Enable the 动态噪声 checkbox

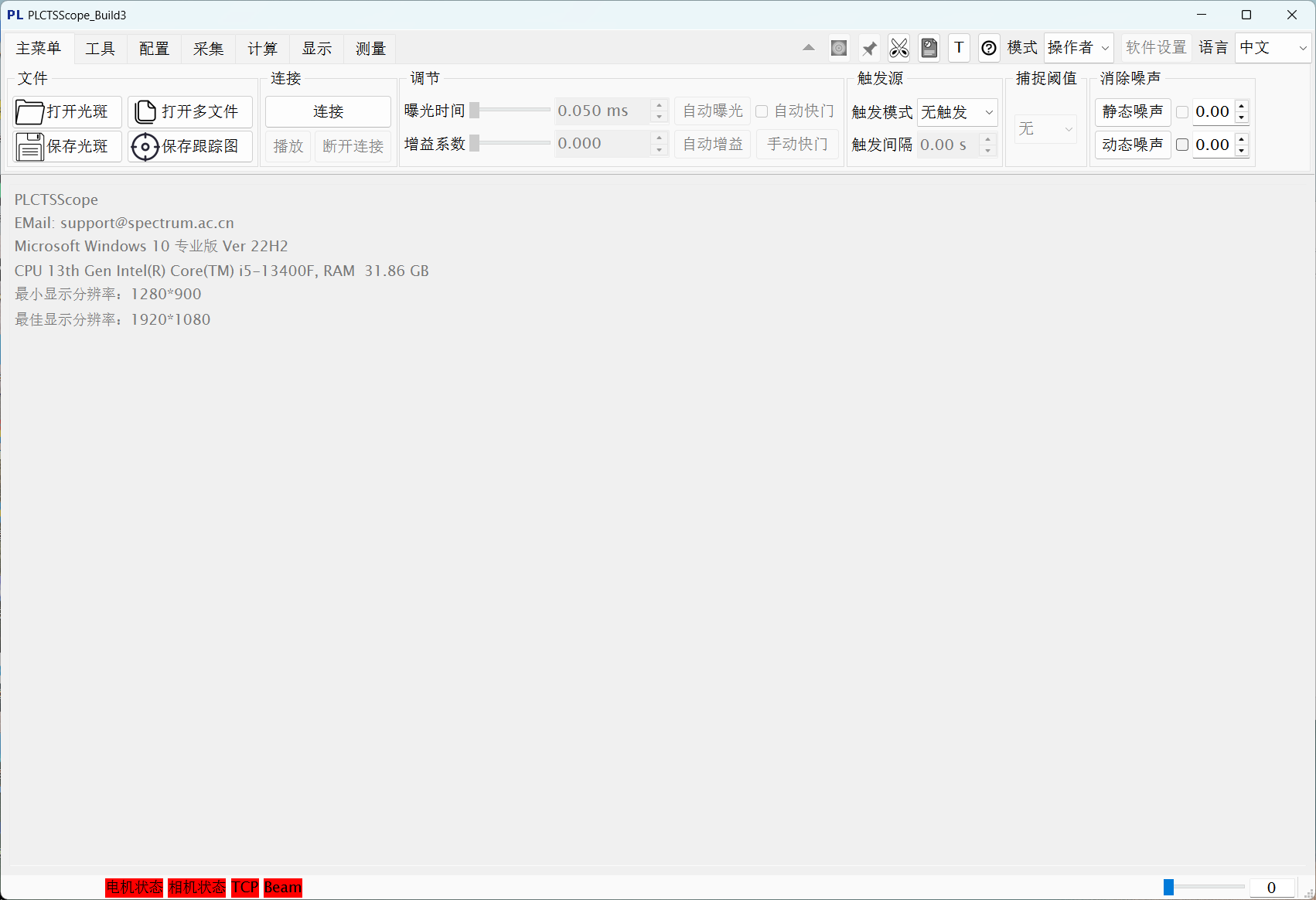1182,145
